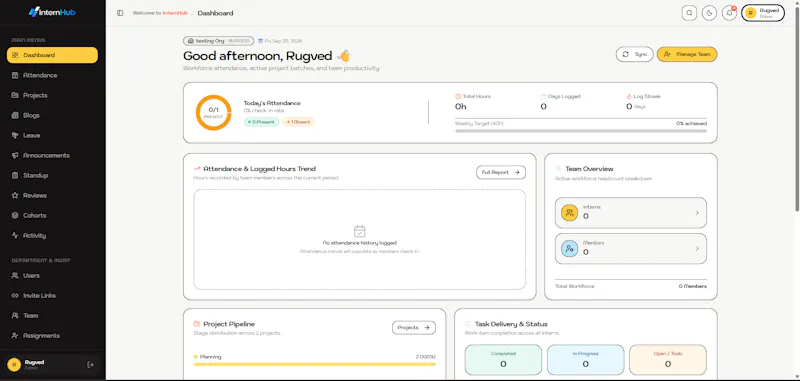This screenshot has height=381, width=800.
Task: Open the search icon button
Action: (x=689, y=13)
